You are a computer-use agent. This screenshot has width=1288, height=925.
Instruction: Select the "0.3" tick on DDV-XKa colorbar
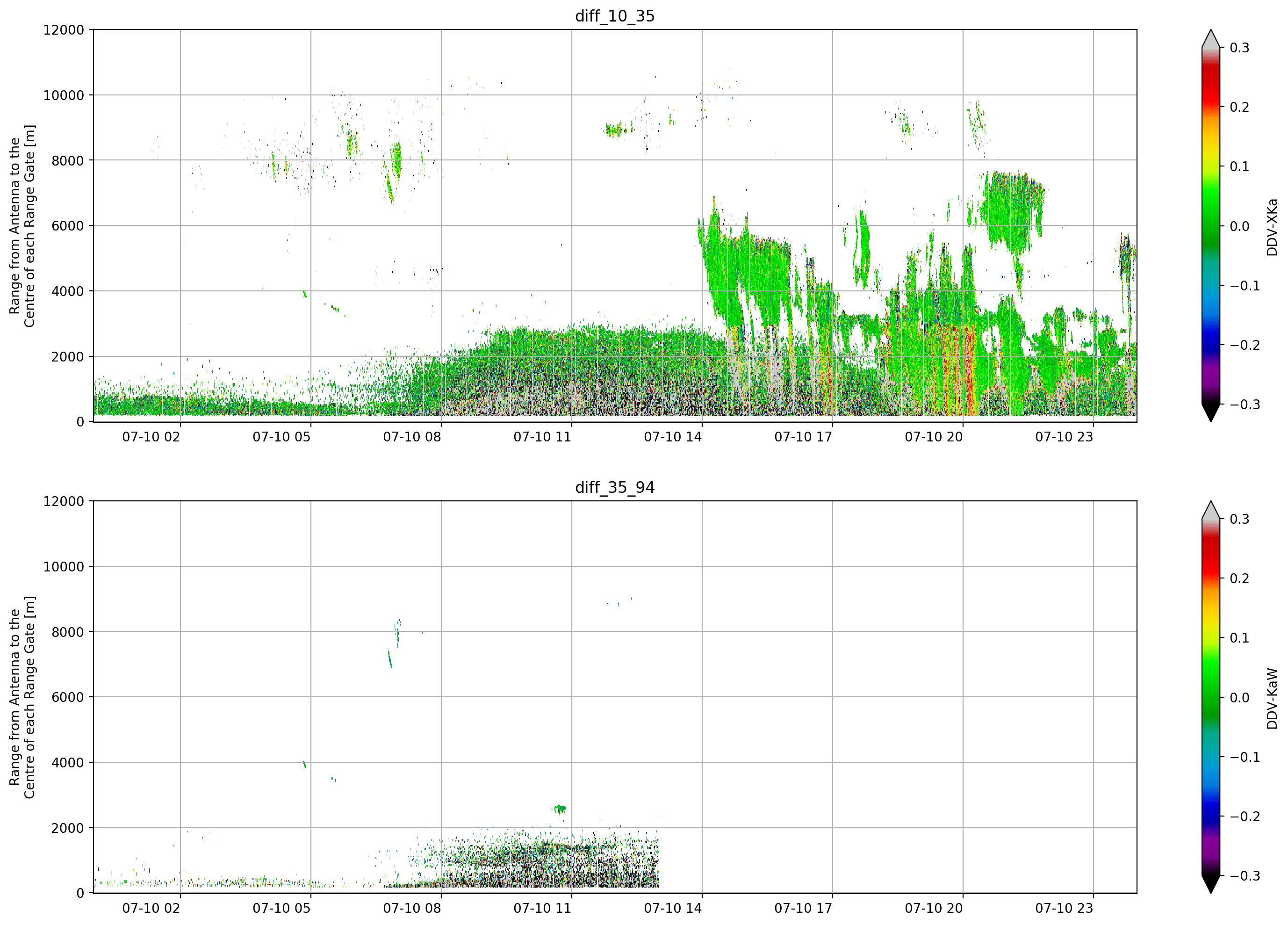pos(1240,48)
